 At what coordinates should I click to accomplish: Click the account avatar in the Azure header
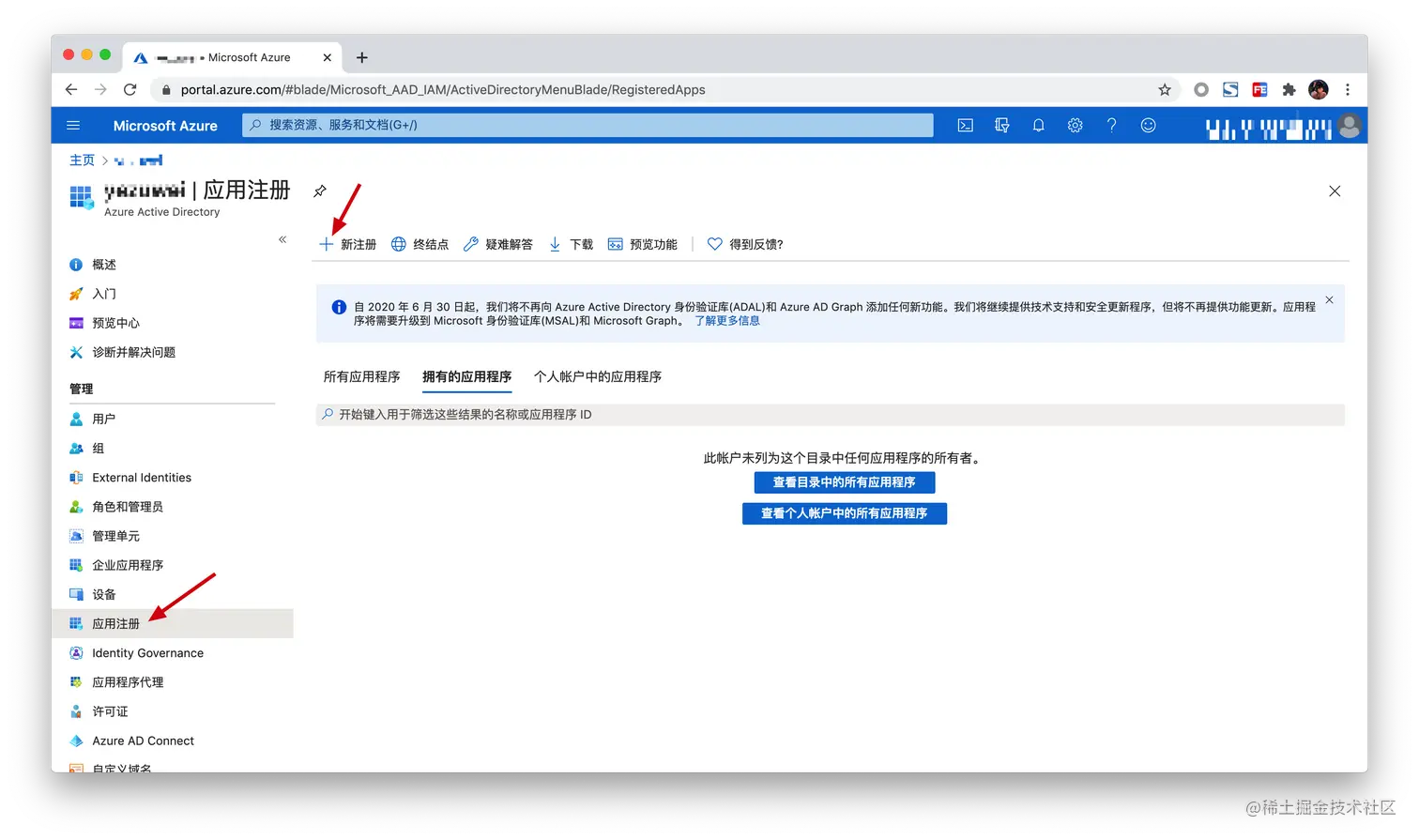tap(1350, 125)
